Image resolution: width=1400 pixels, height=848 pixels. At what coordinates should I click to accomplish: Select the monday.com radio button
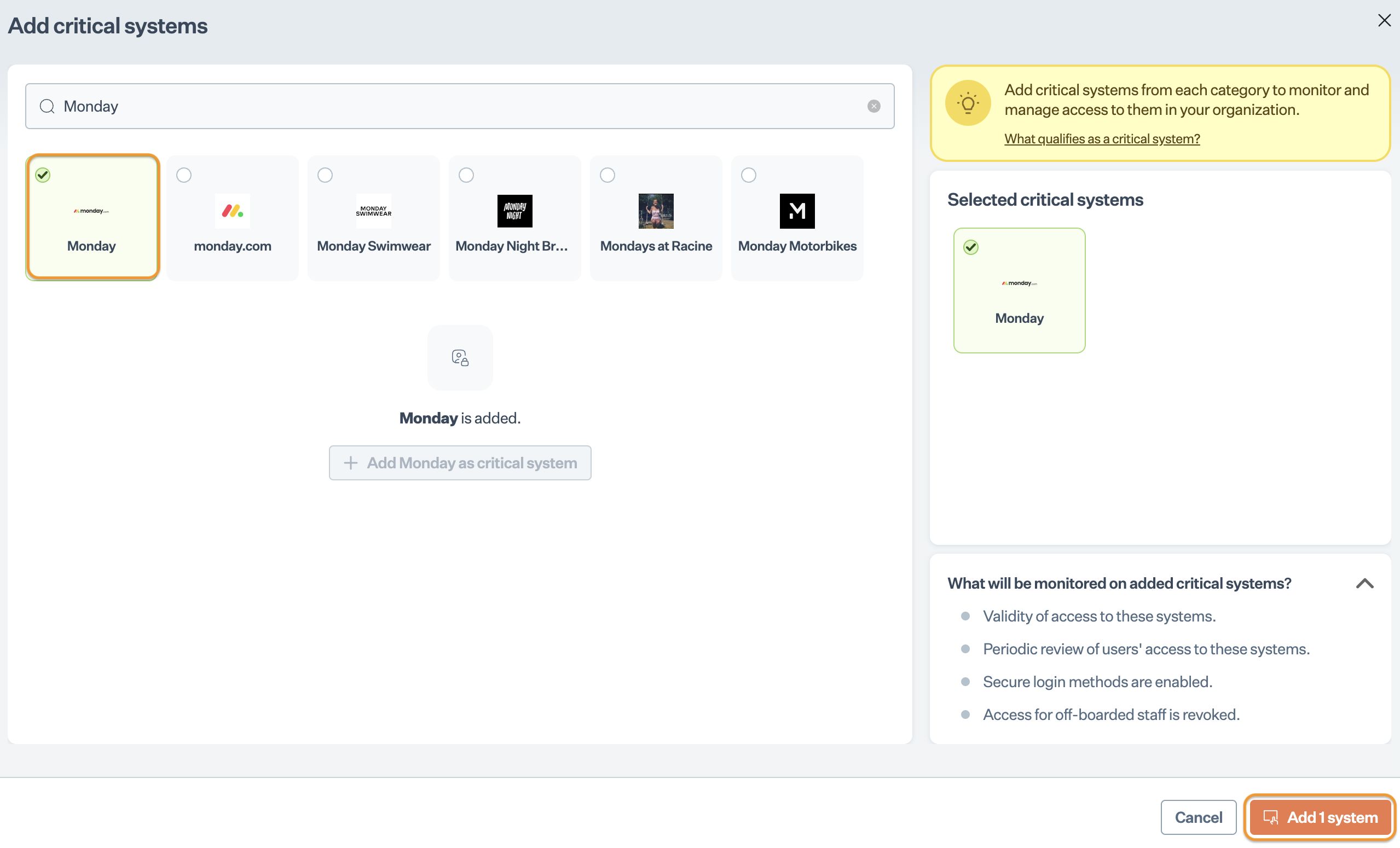coord(183,175)
